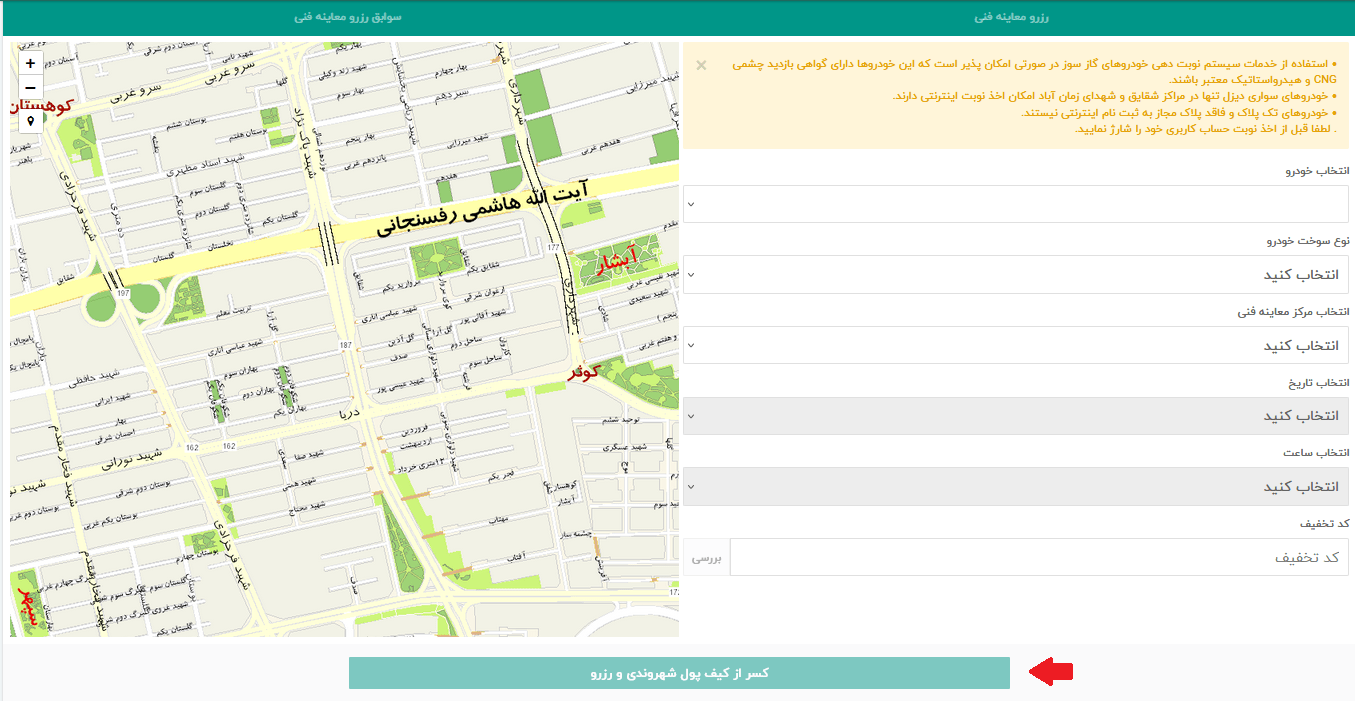The height and width of the screenshot is (701, 1355).
Task: Click the map location pin button
Action: point(30,120)
